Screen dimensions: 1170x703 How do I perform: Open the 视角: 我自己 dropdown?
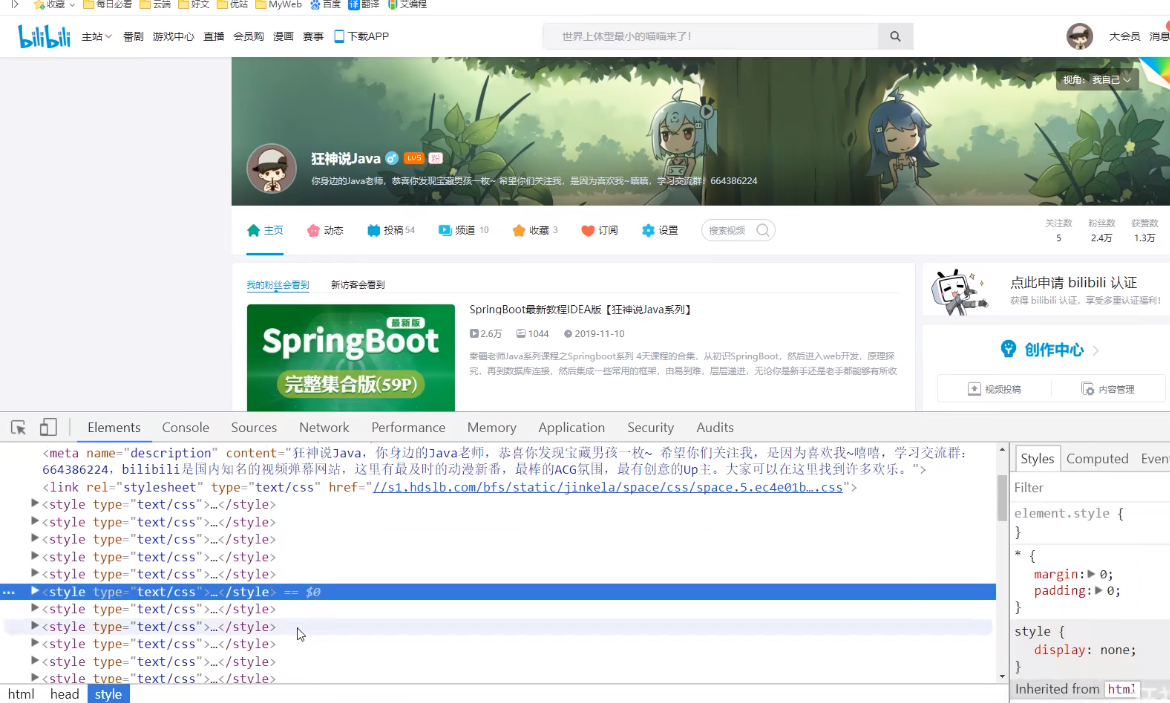click(x=1097, y=80)
